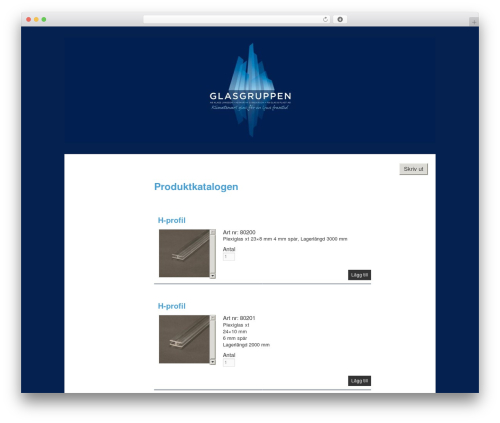This screenshot has height=423, width=500.
Task: Select the text Art nr: 80200
Action: click(239, 232)
